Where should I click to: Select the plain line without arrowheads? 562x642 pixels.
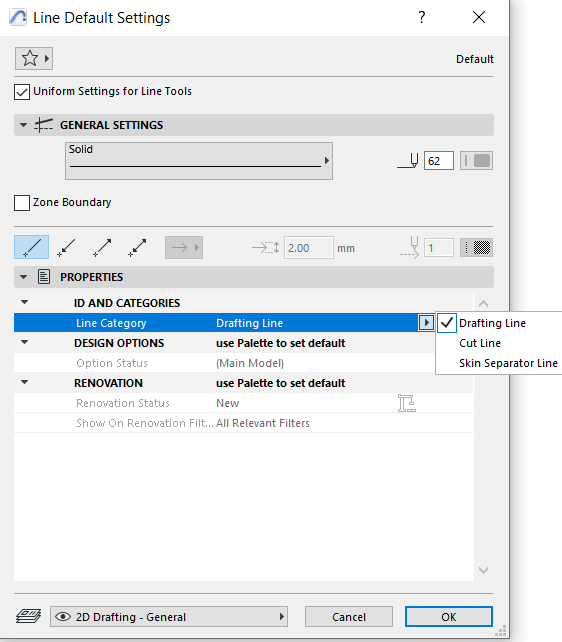32,247
